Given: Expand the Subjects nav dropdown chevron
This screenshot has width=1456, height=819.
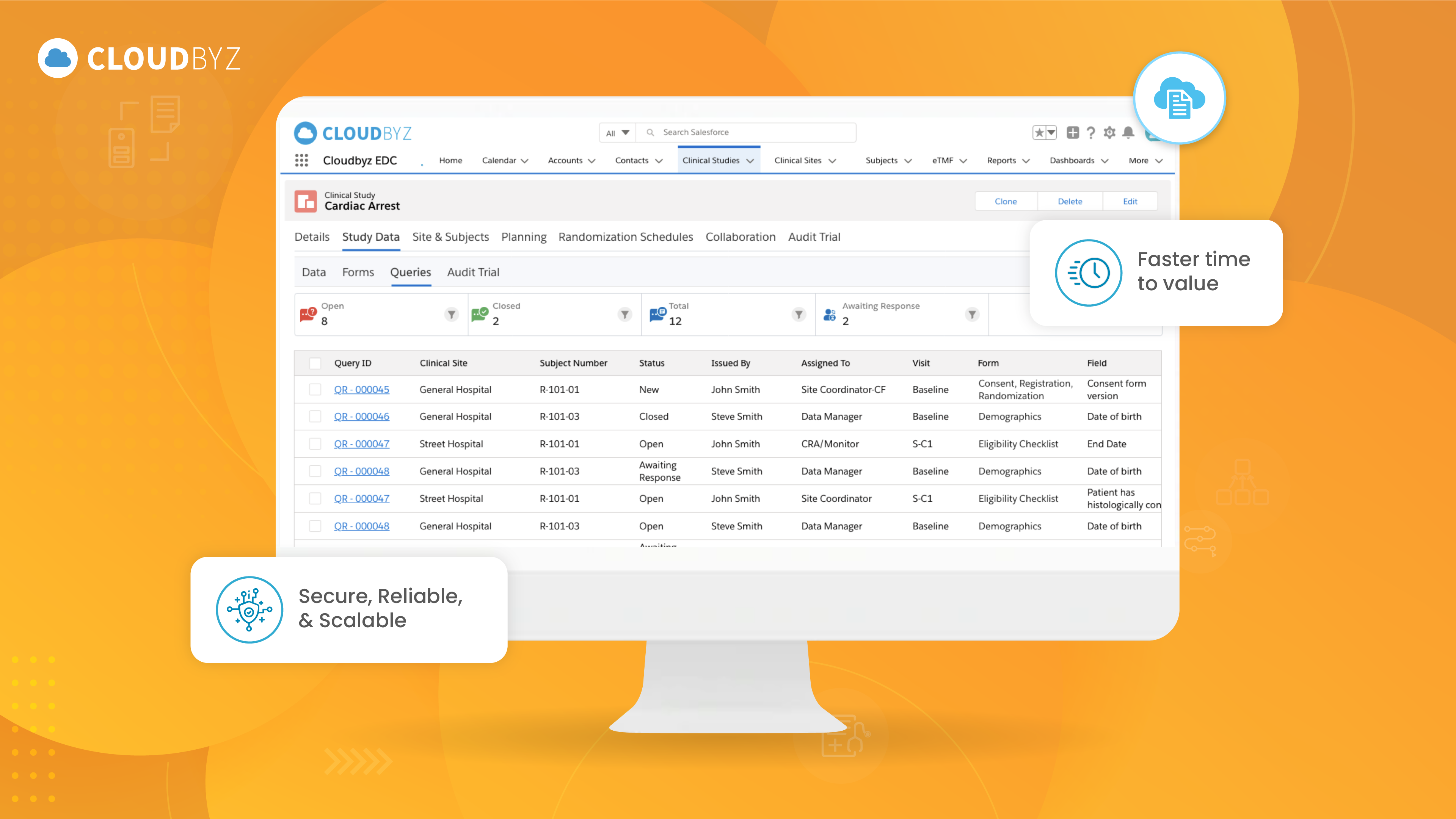Looking at the screenshot, I should [x=908, y=161].
